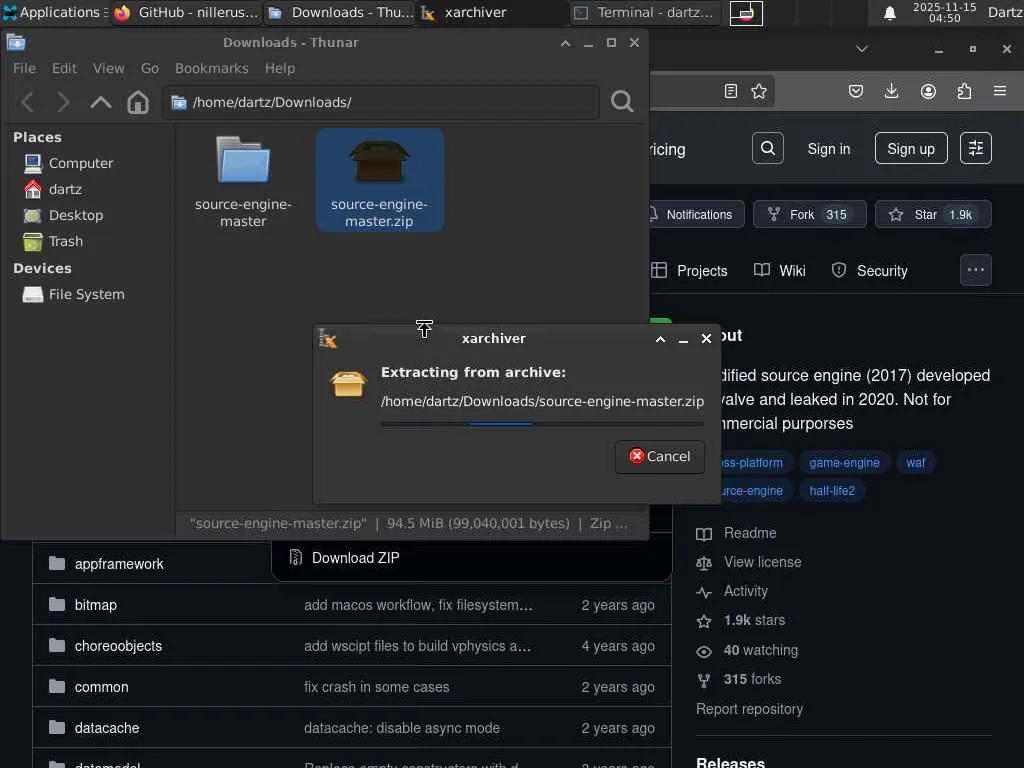Screen dimensions: 1024x768
Task: Open Projects tab on GitHub
Action: 690,270
